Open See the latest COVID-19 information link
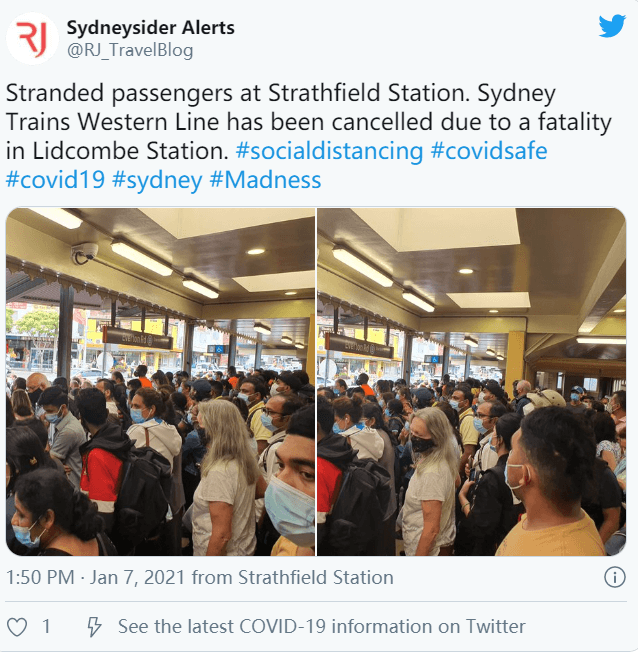 click(x=321, y=626)
